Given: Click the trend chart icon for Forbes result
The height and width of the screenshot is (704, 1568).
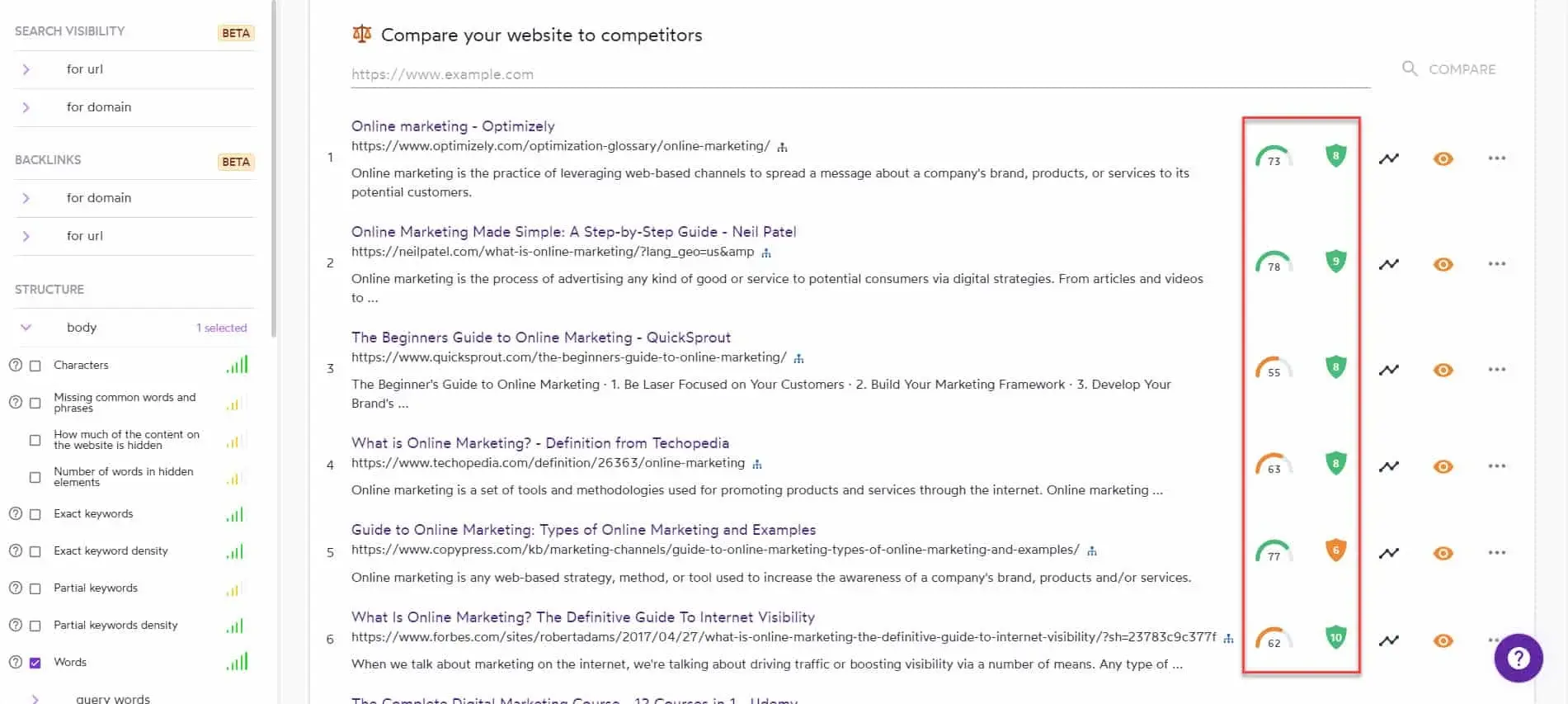Looking at the screenshot, I should tap(1389, 640).
